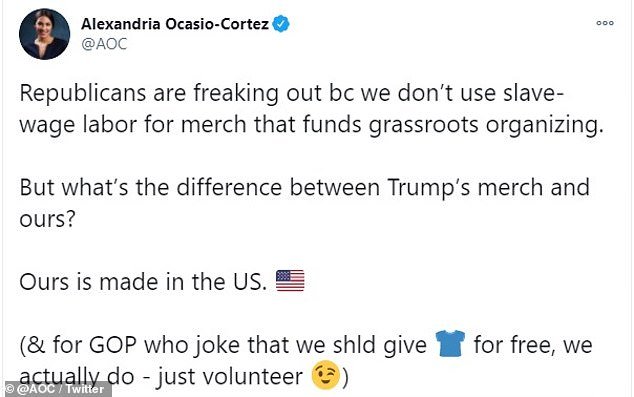Click the winking face emoji

point(325,375)
